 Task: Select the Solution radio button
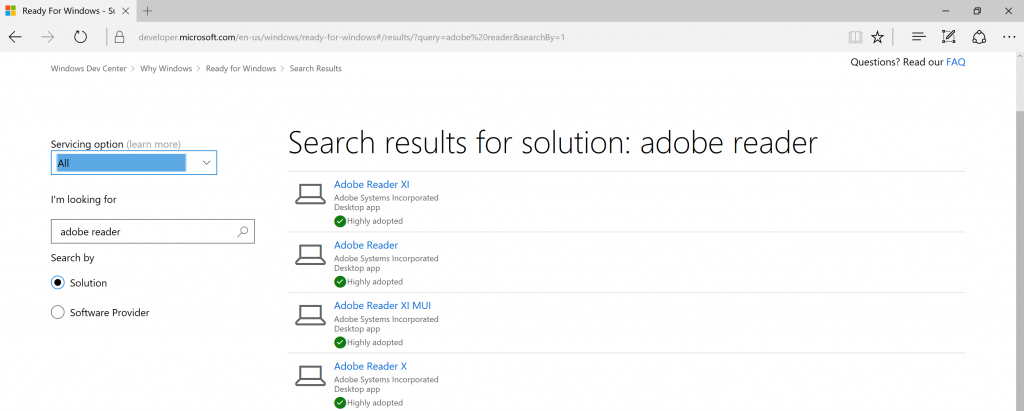[57, 283]
